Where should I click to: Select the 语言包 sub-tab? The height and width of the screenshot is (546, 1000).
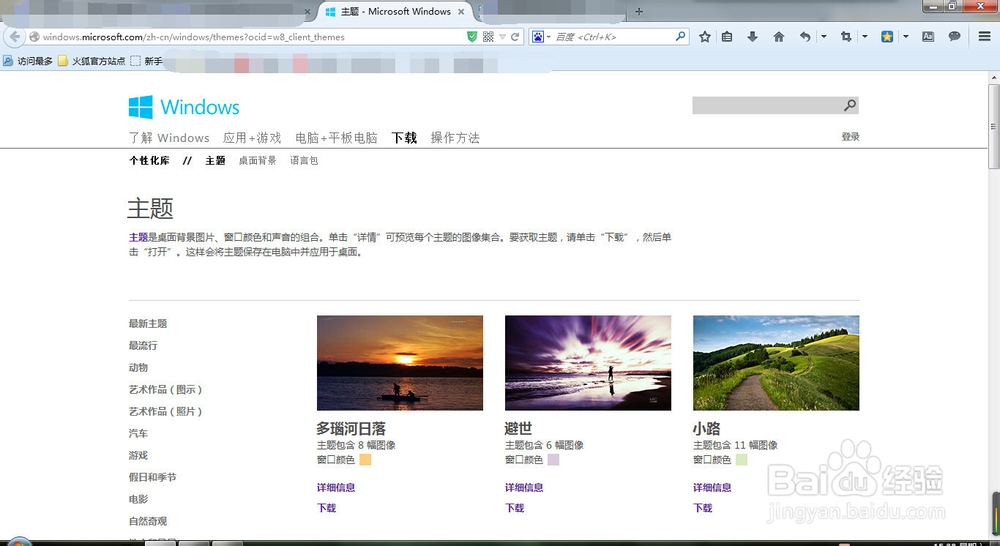pyautogui.click(x=304, y=161)
